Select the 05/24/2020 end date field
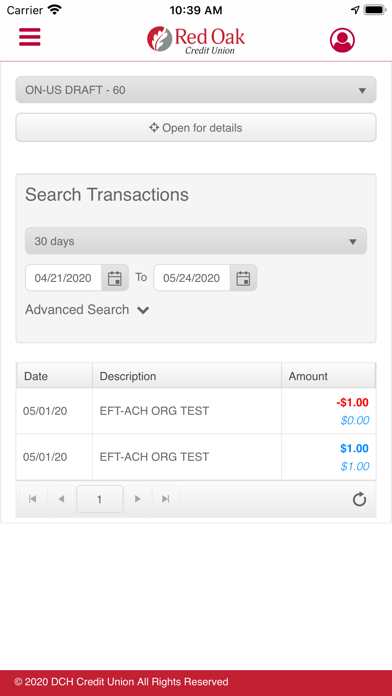Viewport: 392px width, 696px height. [192, 278]
